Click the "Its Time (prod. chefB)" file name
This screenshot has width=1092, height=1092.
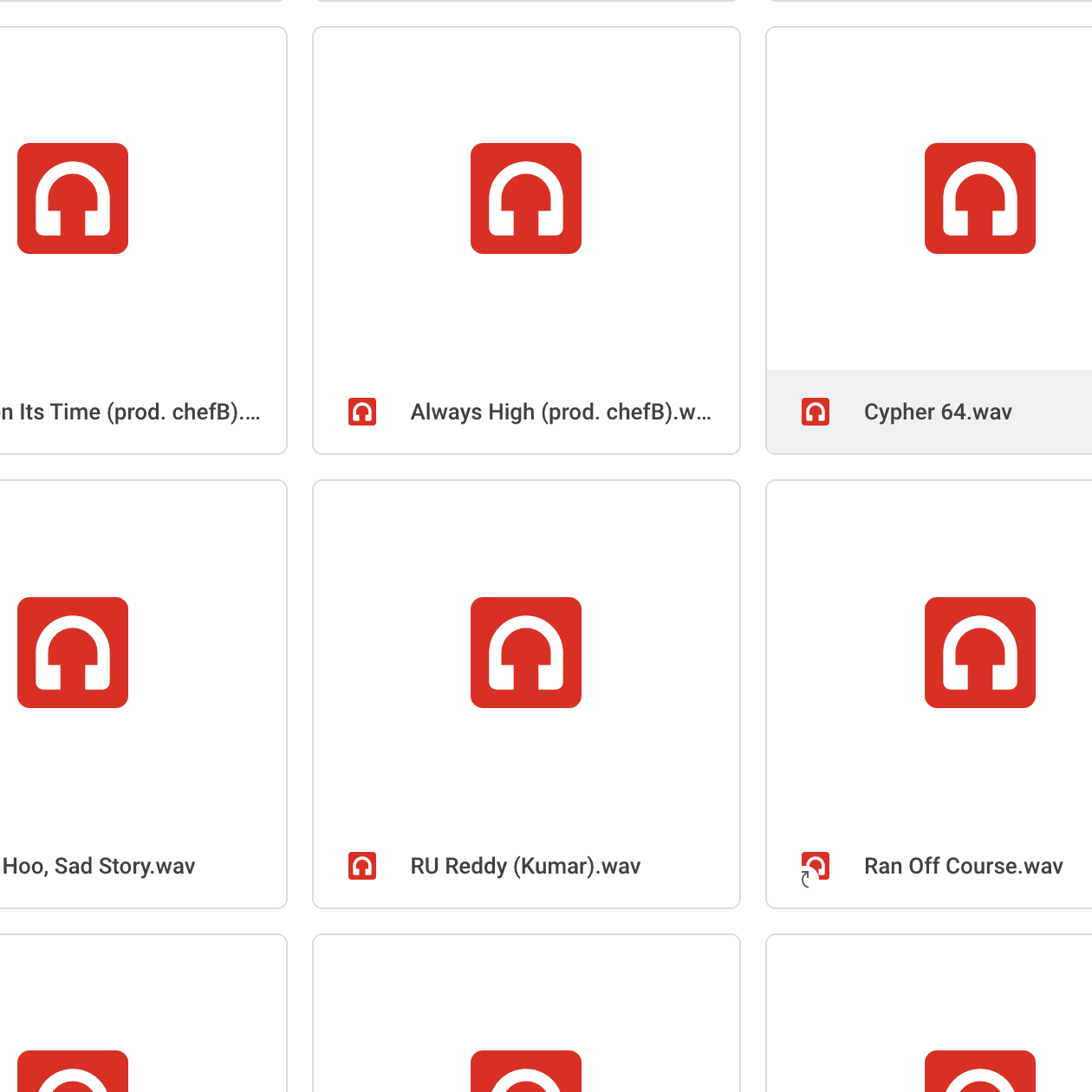click(x=130, y=413)
